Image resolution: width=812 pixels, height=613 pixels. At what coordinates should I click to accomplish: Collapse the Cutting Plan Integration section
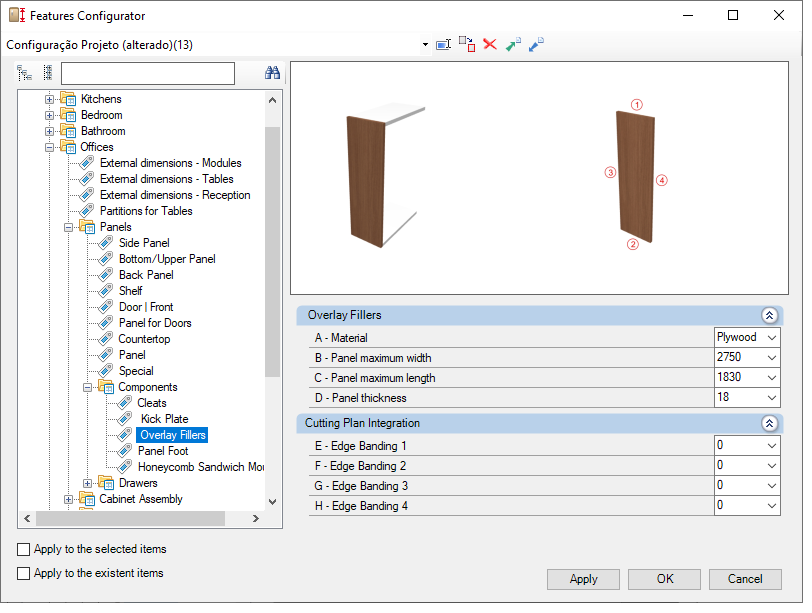pyautogui.click(x=770, y=424)
